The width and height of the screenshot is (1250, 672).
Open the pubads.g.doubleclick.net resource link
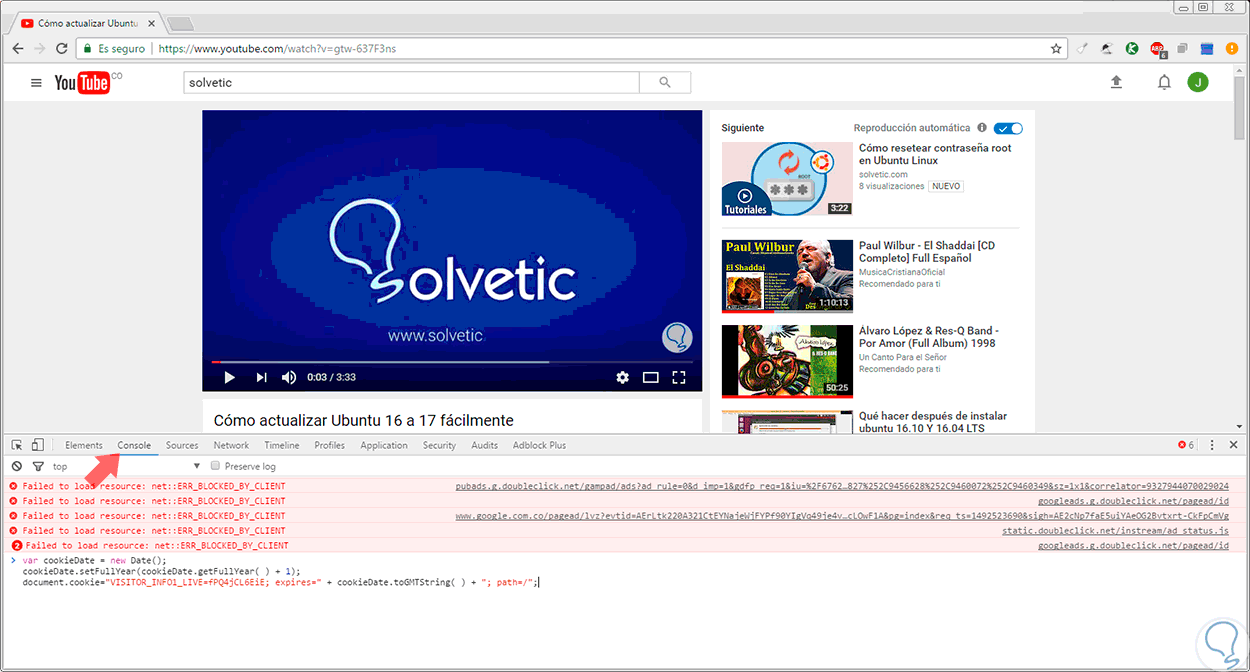point(842,486)
